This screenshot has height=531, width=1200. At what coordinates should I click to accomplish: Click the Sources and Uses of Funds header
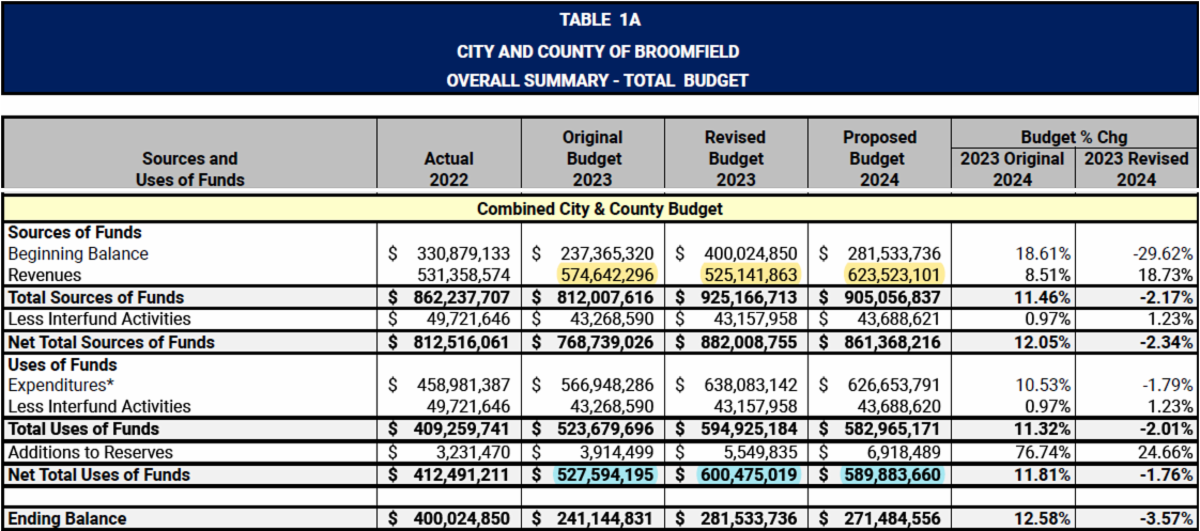click(x=190, y=169)
